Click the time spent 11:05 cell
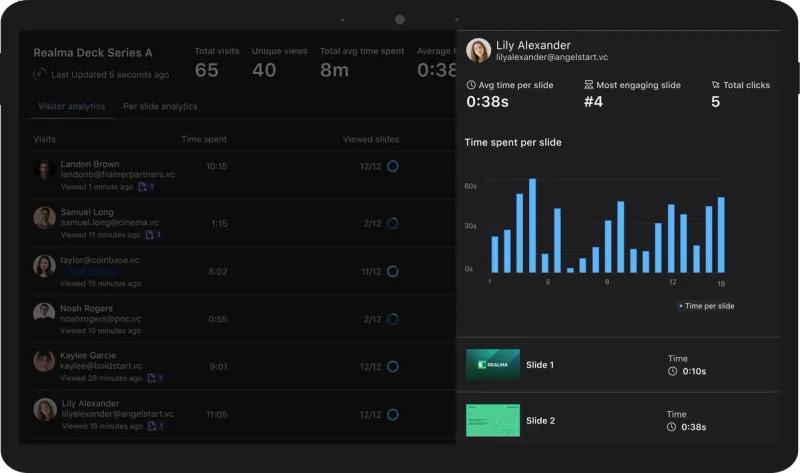 click(216, 415)
